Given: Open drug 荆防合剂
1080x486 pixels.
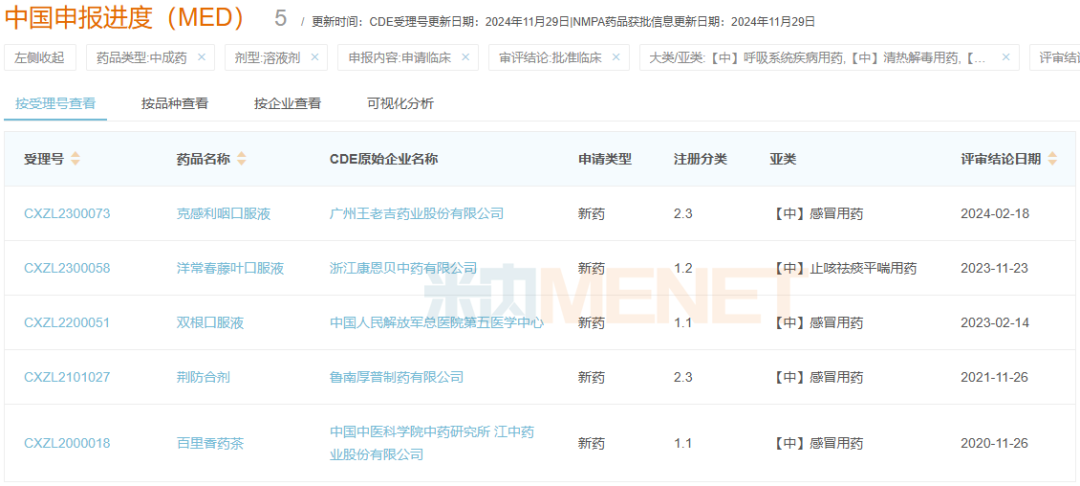Looking at the screenshot, I should [204, 377].
